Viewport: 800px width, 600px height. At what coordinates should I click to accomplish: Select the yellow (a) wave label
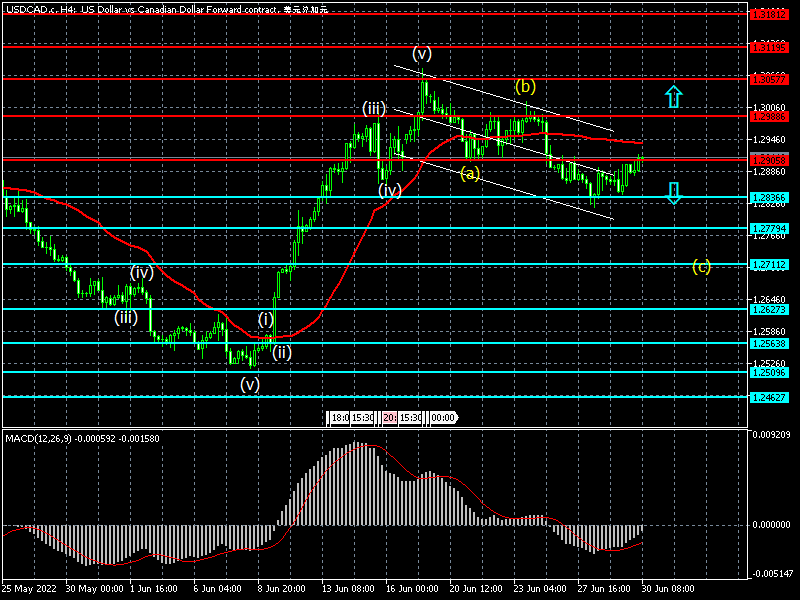pyautogui.click(x=470, y=174)
